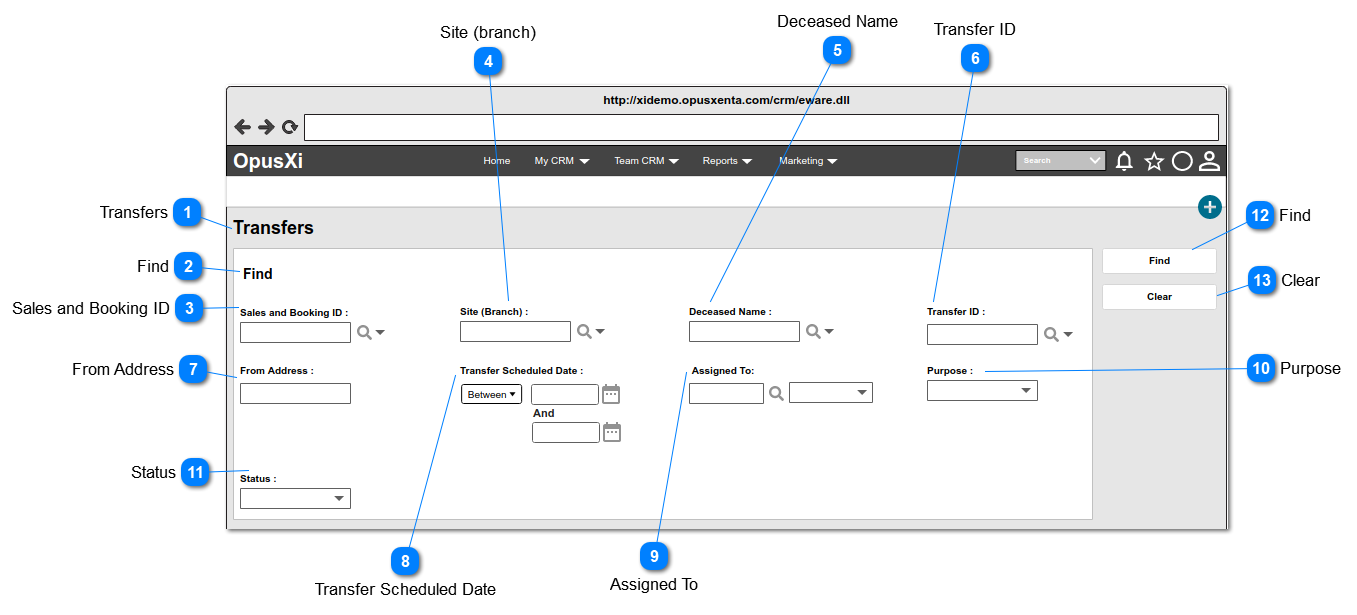Change the Between date operator dropdown
This screenshot has width=1357, height=615.
pyautogui.click(x=491, y=394)
